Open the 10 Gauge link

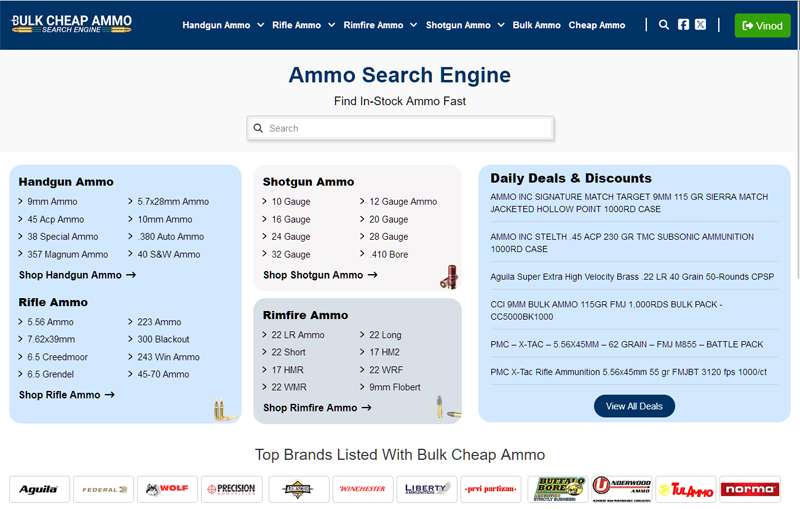pos(291,201)
